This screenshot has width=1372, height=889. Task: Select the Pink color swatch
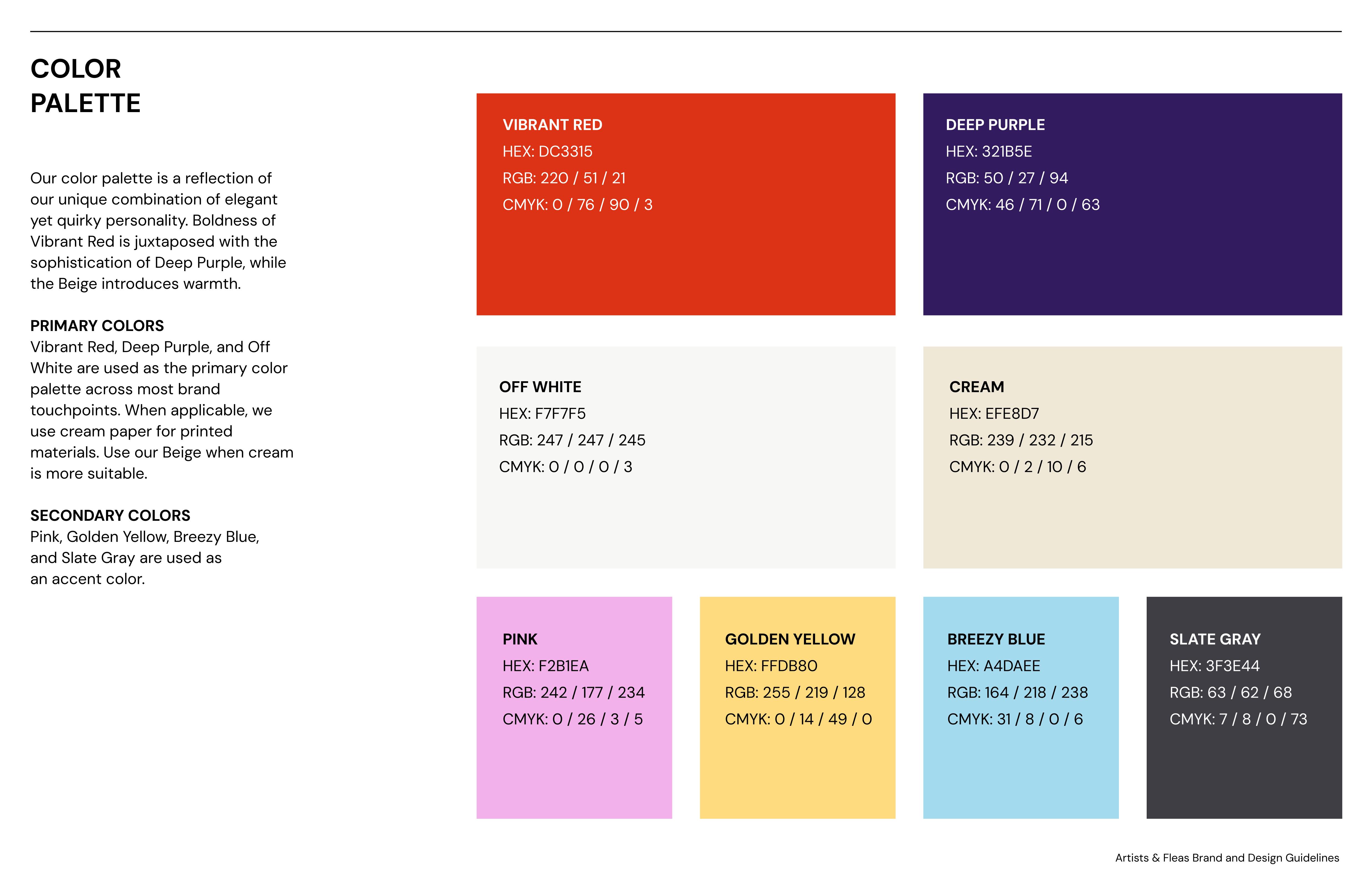click(574, 772)
